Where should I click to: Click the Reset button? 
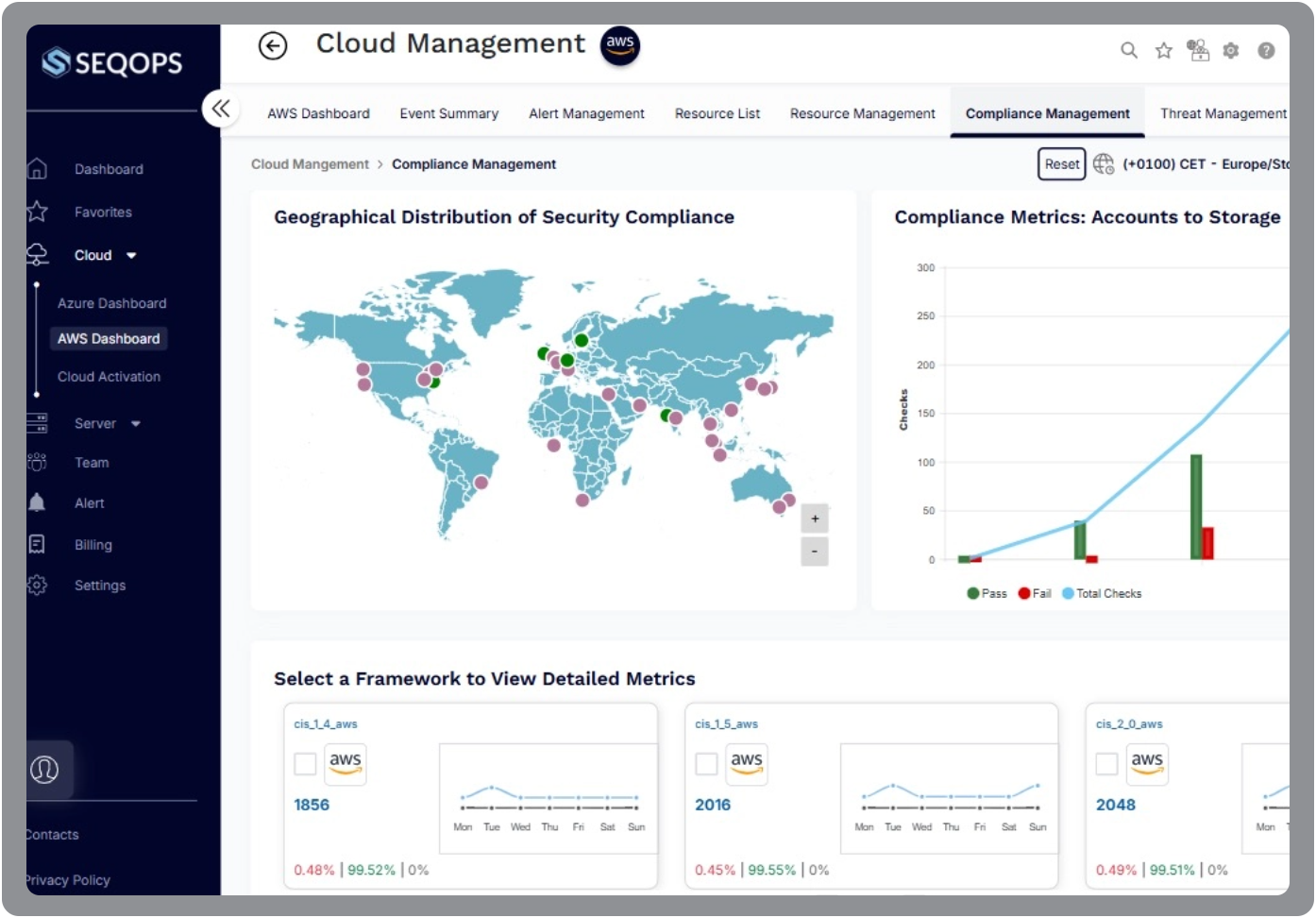[x=1061, y=163]
